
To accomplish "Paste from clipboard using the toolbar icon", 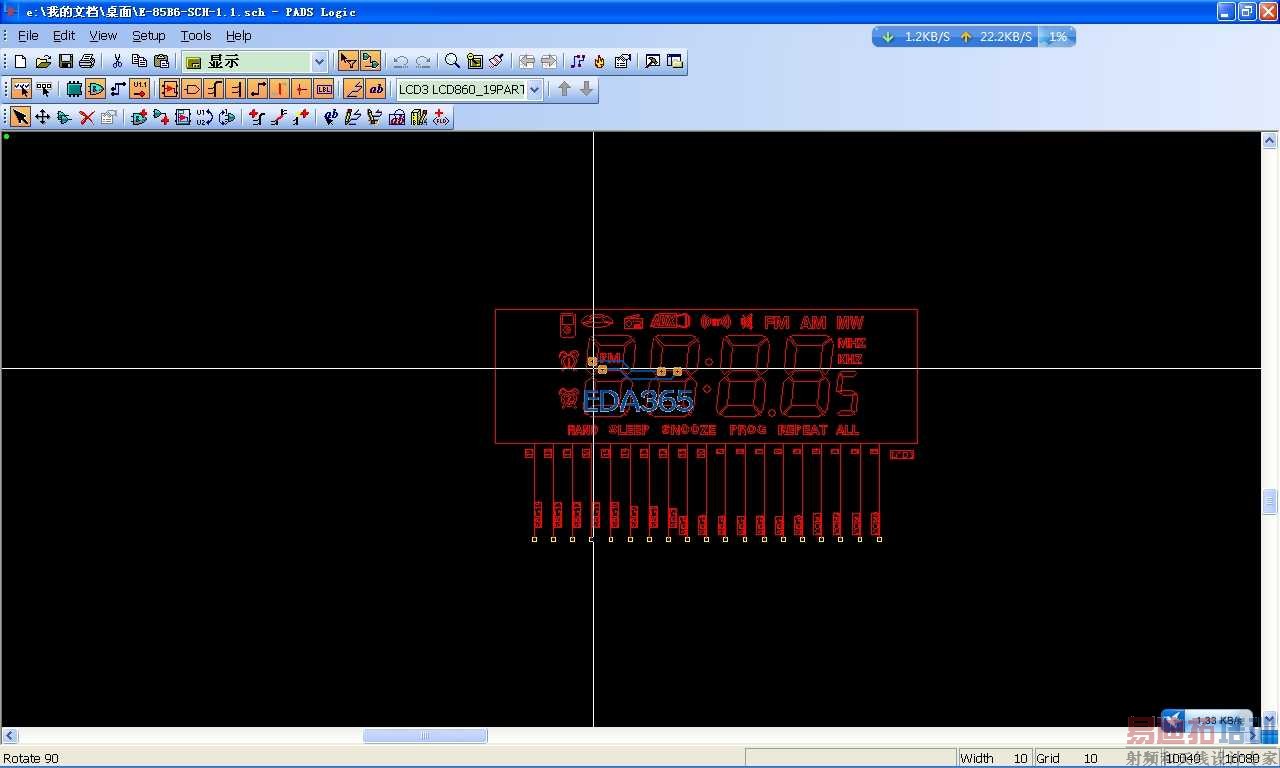I will (x=161, y=61).
